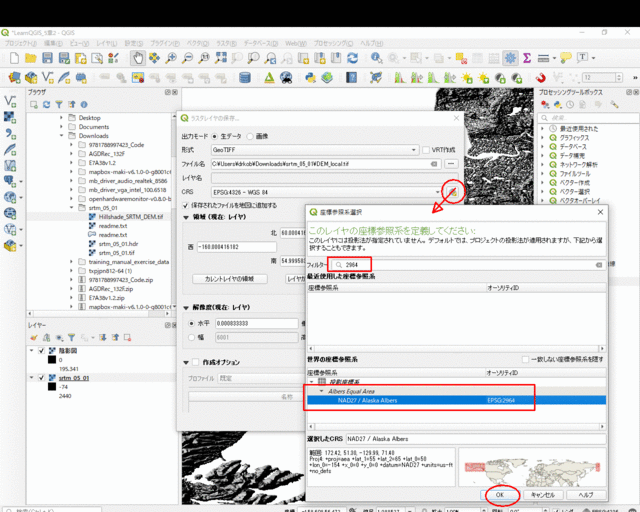Screen dimensions: 640x512
Task: Open the DB Manager database icon
Action: 245,78
